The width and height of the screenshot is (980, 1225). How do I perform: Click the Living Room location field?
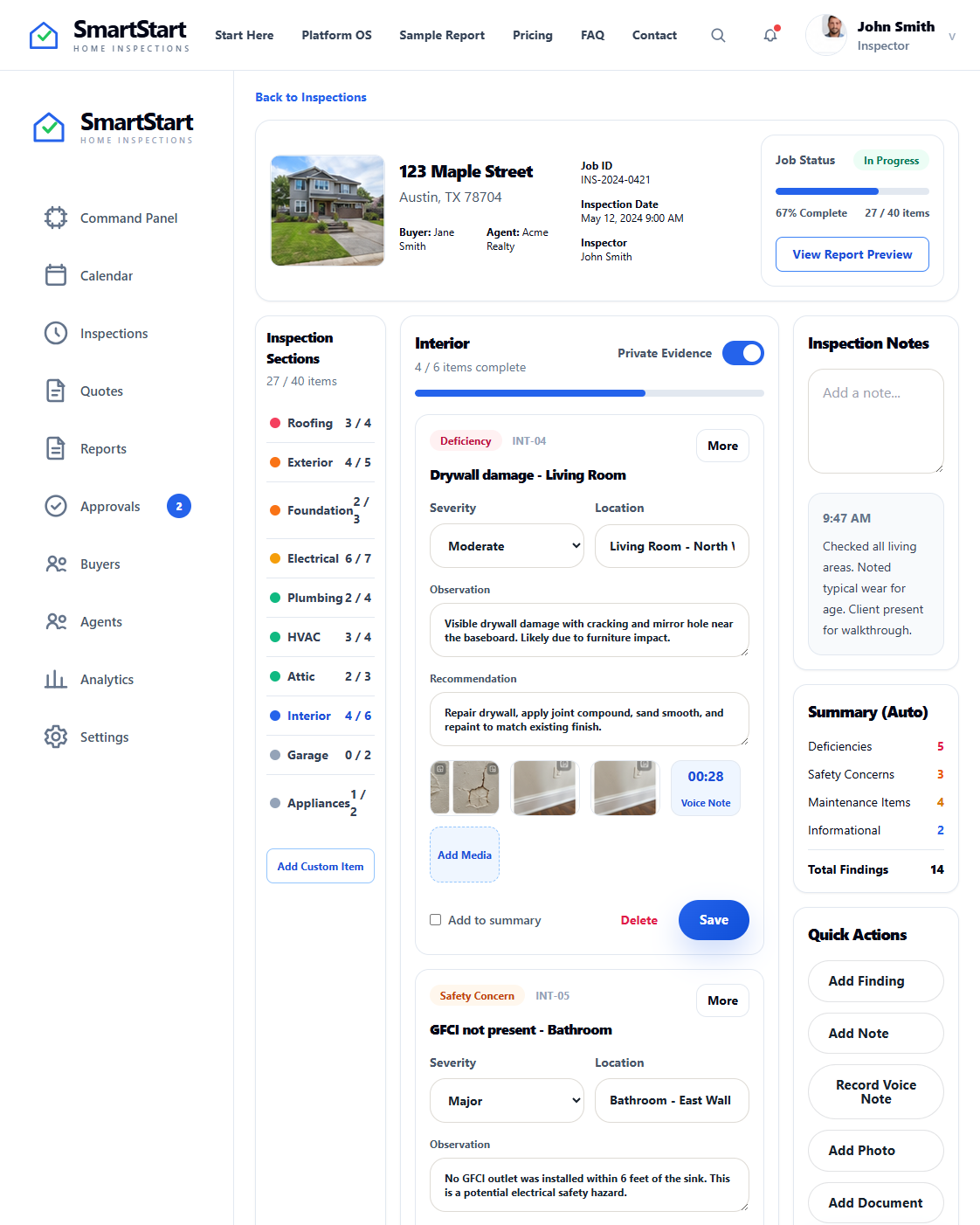pyautogui.click(x=672, y=546)
